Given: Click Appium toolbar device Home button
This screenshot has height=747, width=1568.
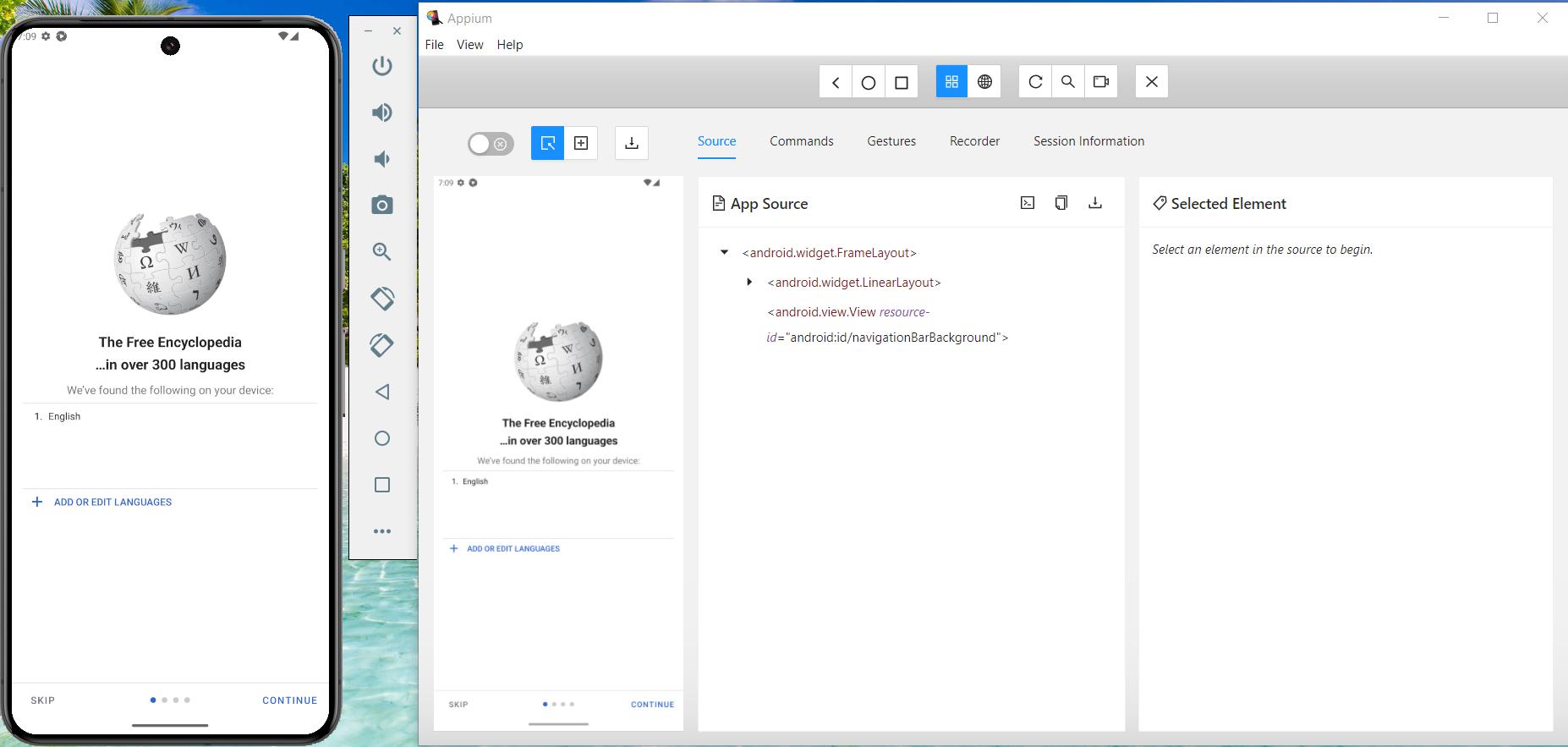Looking at the screenshot, I should tap(869, 82).
